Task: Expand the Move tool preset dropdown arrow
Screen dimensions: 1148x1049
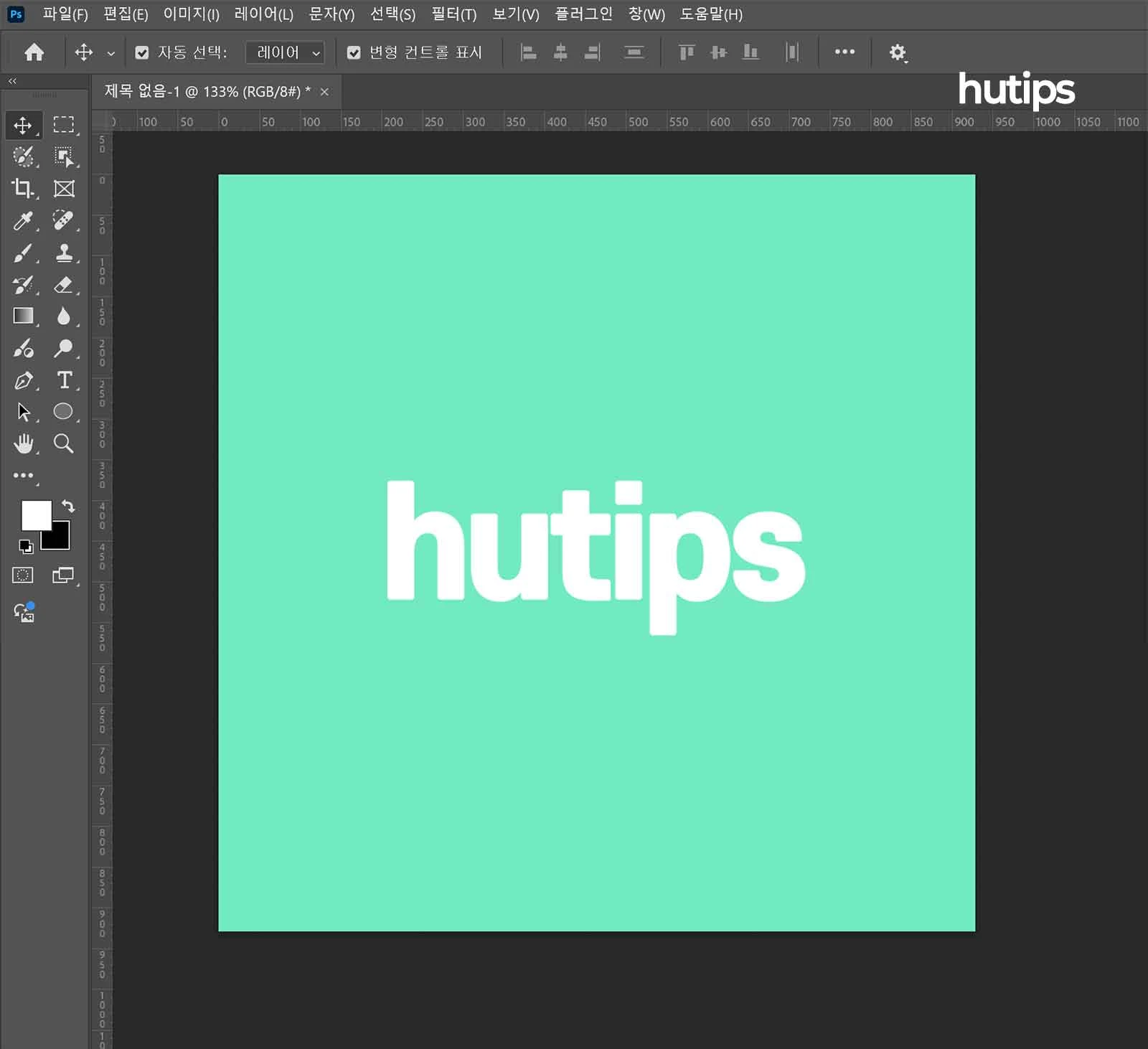Action: (x=110, y=53)
